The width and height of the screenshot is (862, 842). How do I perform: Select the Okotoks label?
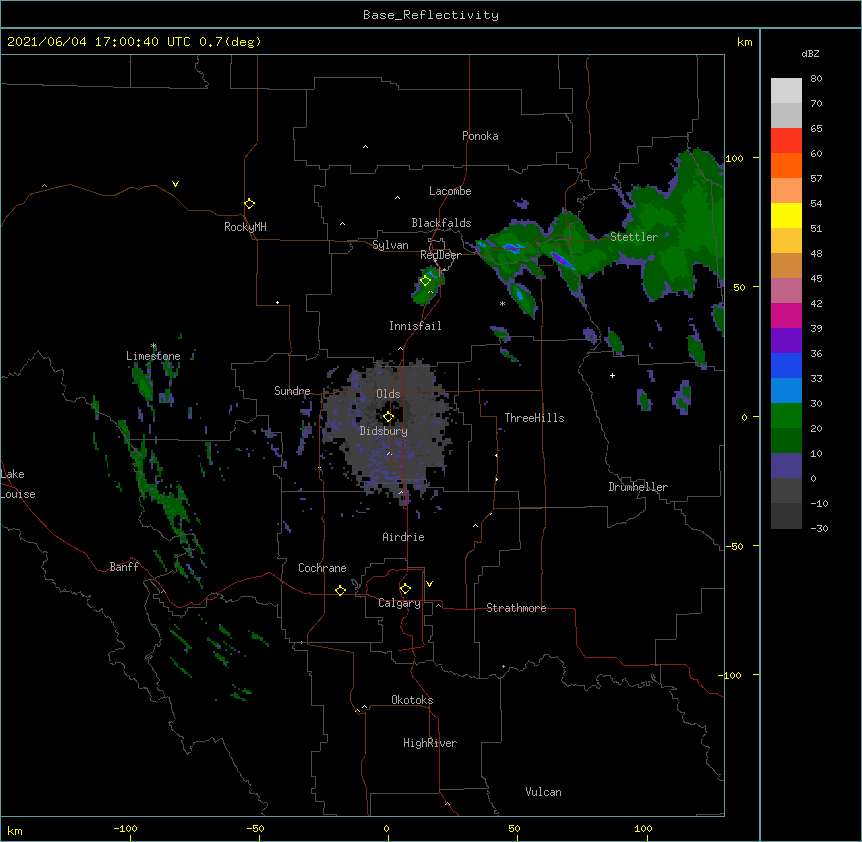(x=412, y=700)
